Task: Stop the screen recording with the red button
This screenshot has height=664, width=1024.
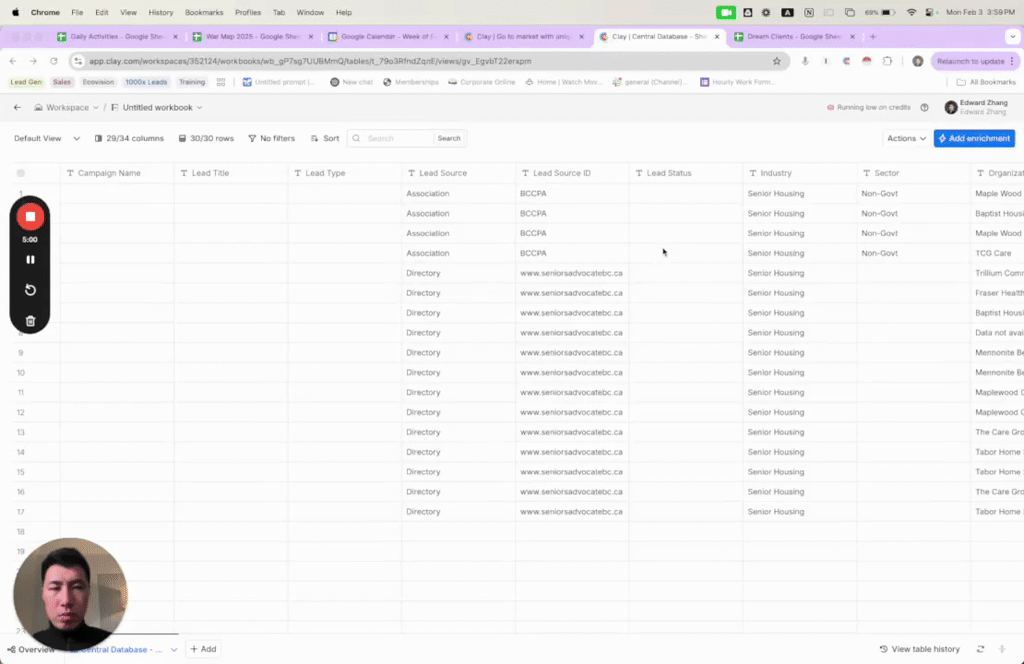Action: point(30,217)
